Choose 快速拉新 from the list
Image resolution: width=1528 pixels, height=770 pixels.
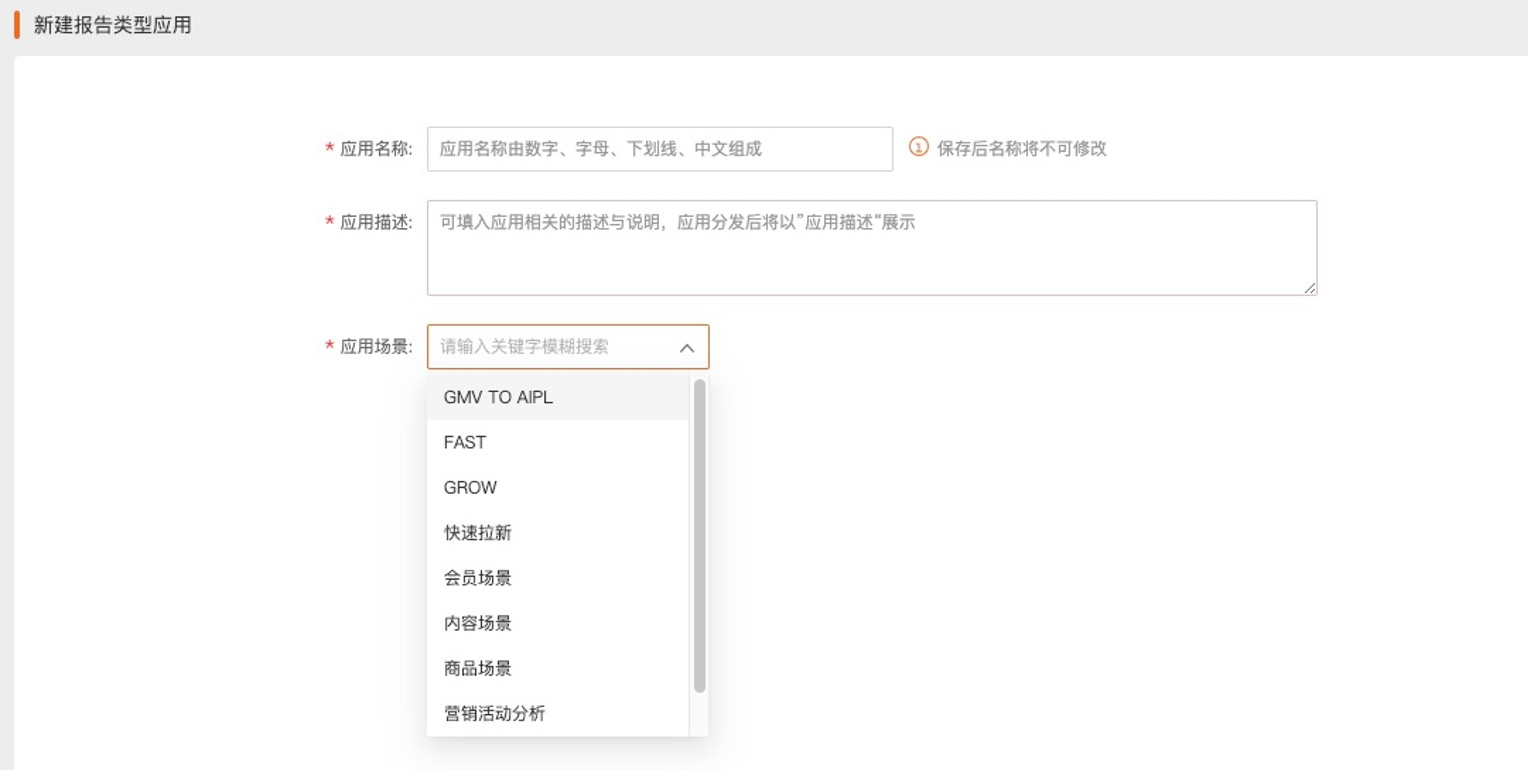click(x=558, y=533)
